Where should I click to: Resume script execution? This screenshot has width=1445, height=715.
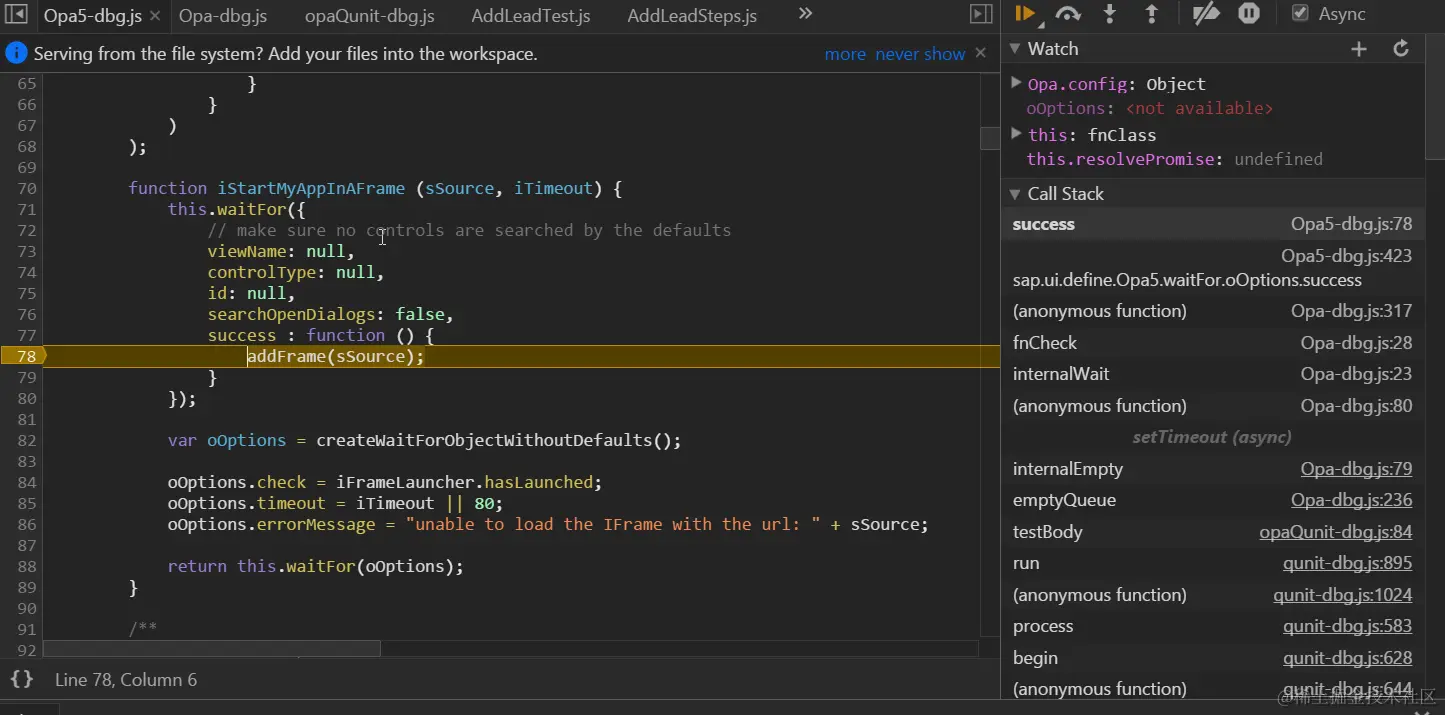click(1024, 13)
